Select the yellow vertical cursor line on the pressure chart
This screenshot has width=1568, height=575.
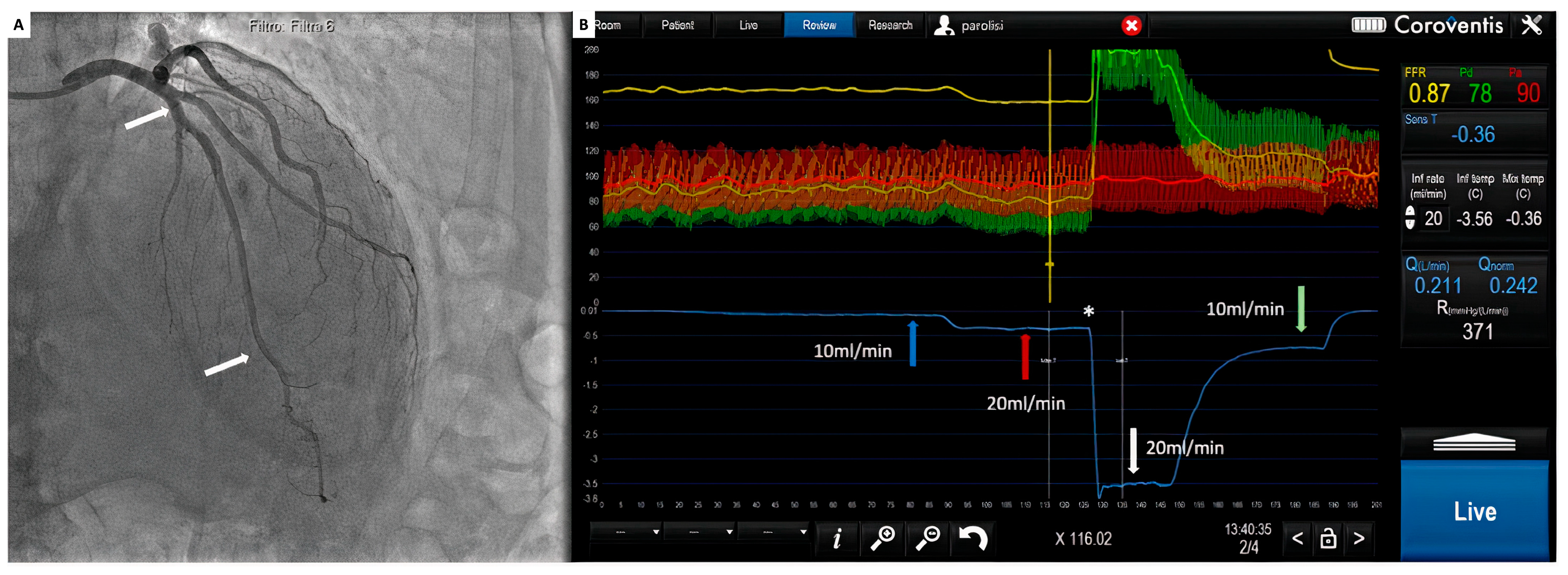1049,176
